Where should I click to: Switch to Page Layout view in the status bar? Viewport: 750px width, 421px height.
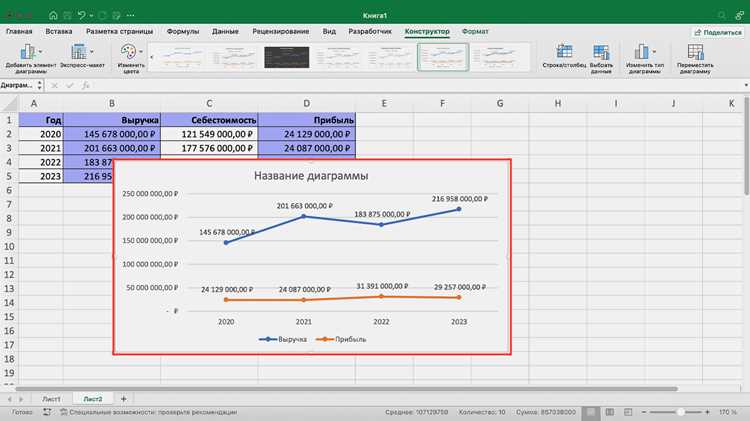coord(609,412)
